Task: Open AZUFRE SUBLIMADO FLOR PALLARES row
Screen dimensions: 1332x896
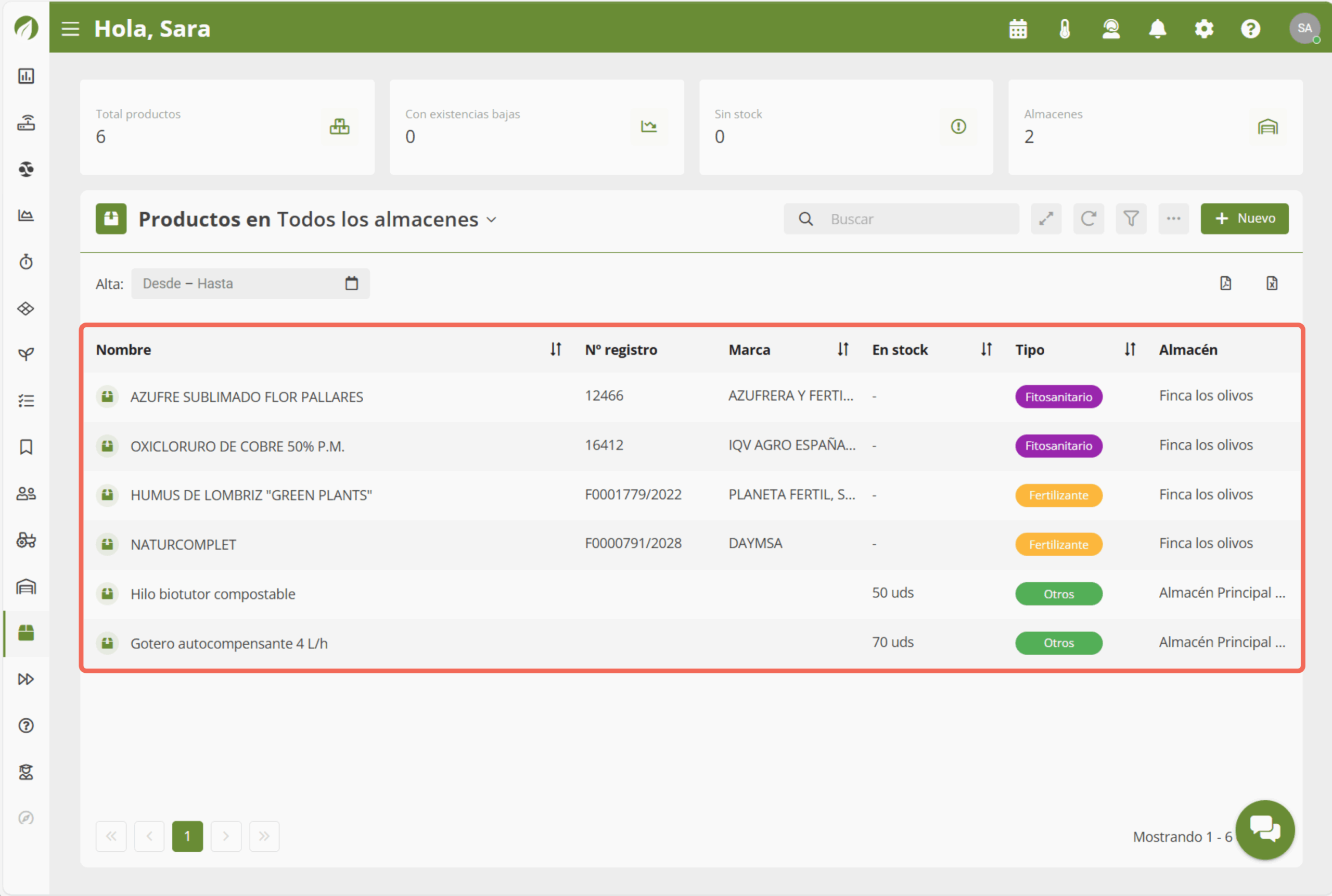Action: click(246, 396)
